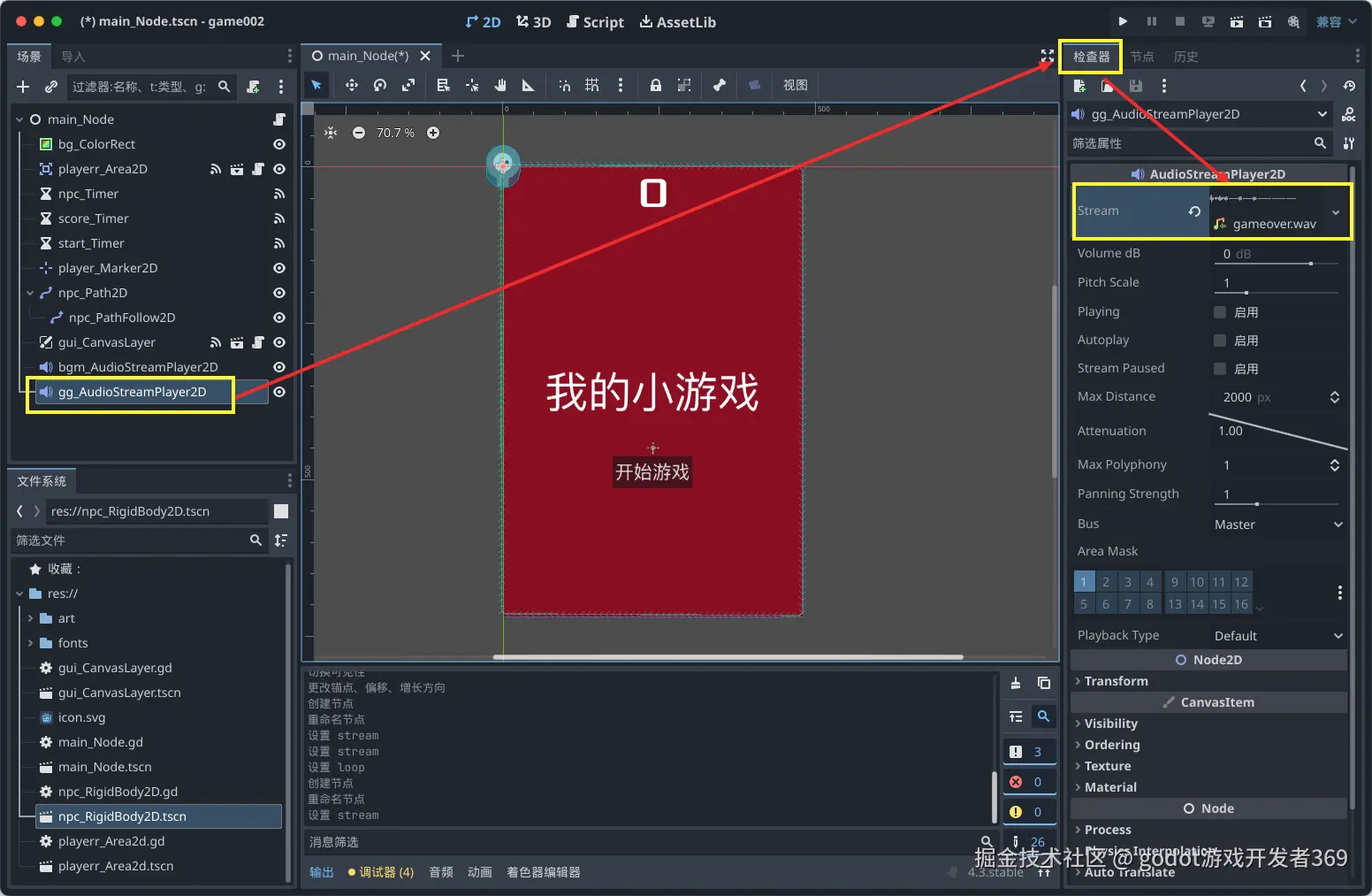
Task: Toggle grid snapping in viewport toolbar
Action: click(x=592, y=85)
